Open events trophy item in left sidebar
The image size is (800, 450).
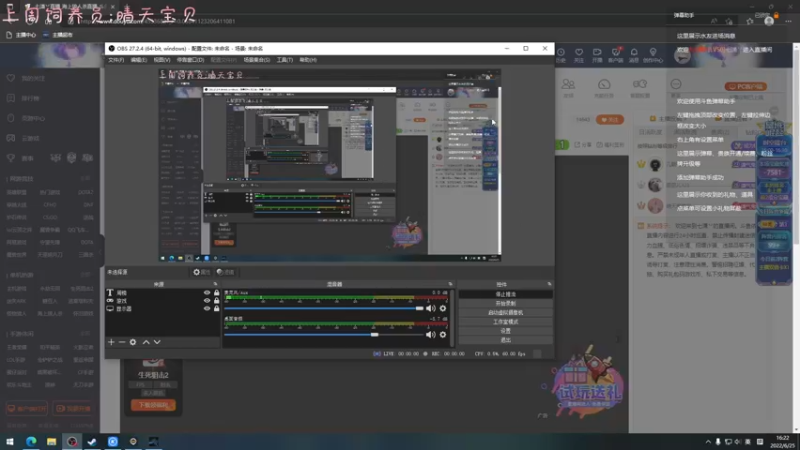pos(20,158)
